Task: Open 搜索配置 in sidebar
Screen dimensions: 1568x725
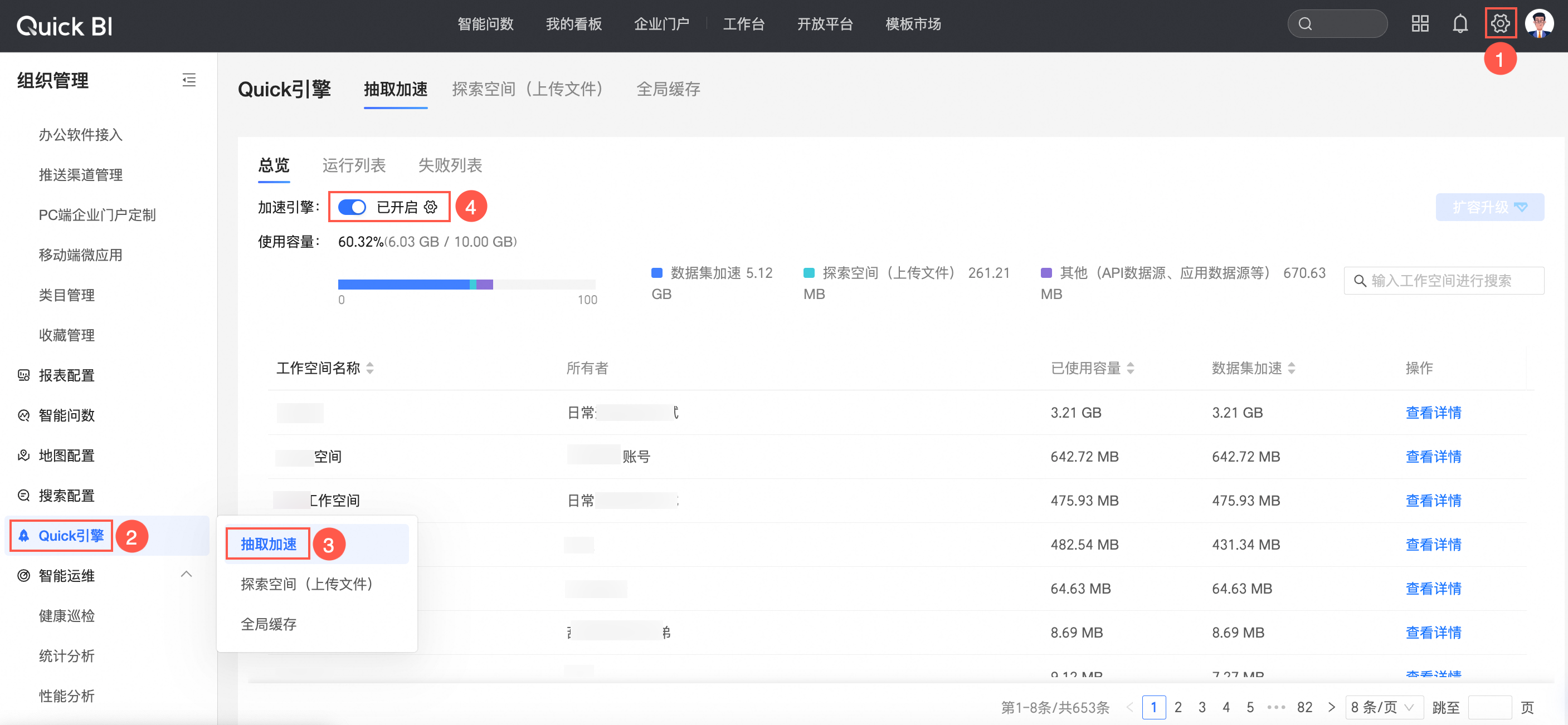Action: 66,496
